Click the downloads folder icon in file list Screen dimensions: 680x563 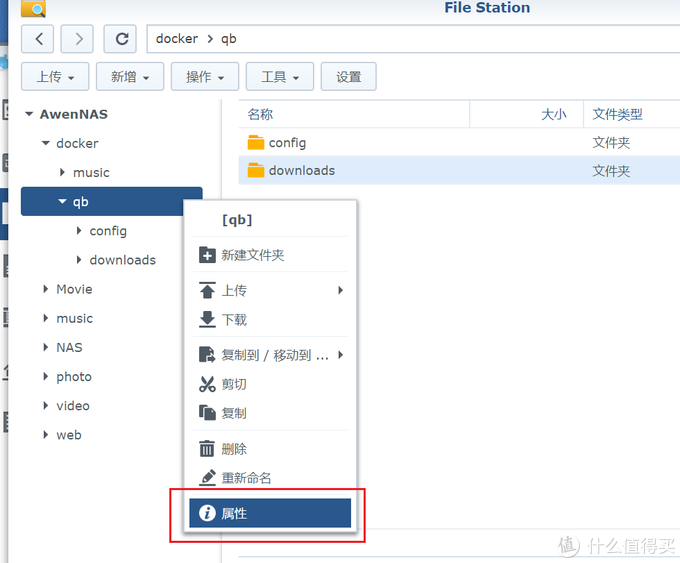pos(256,171)
